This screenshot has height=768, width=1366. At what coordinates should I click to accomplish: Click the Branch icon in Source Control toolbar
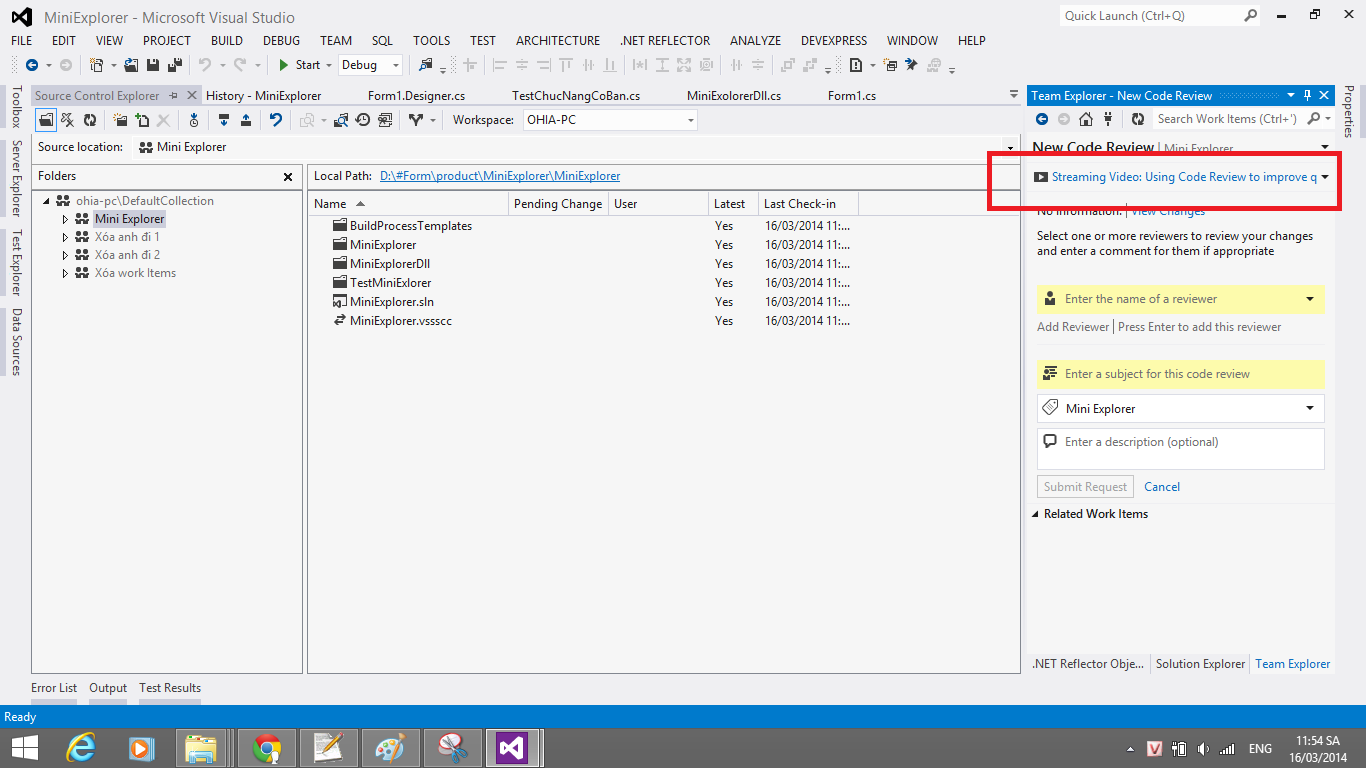[416, 120]
